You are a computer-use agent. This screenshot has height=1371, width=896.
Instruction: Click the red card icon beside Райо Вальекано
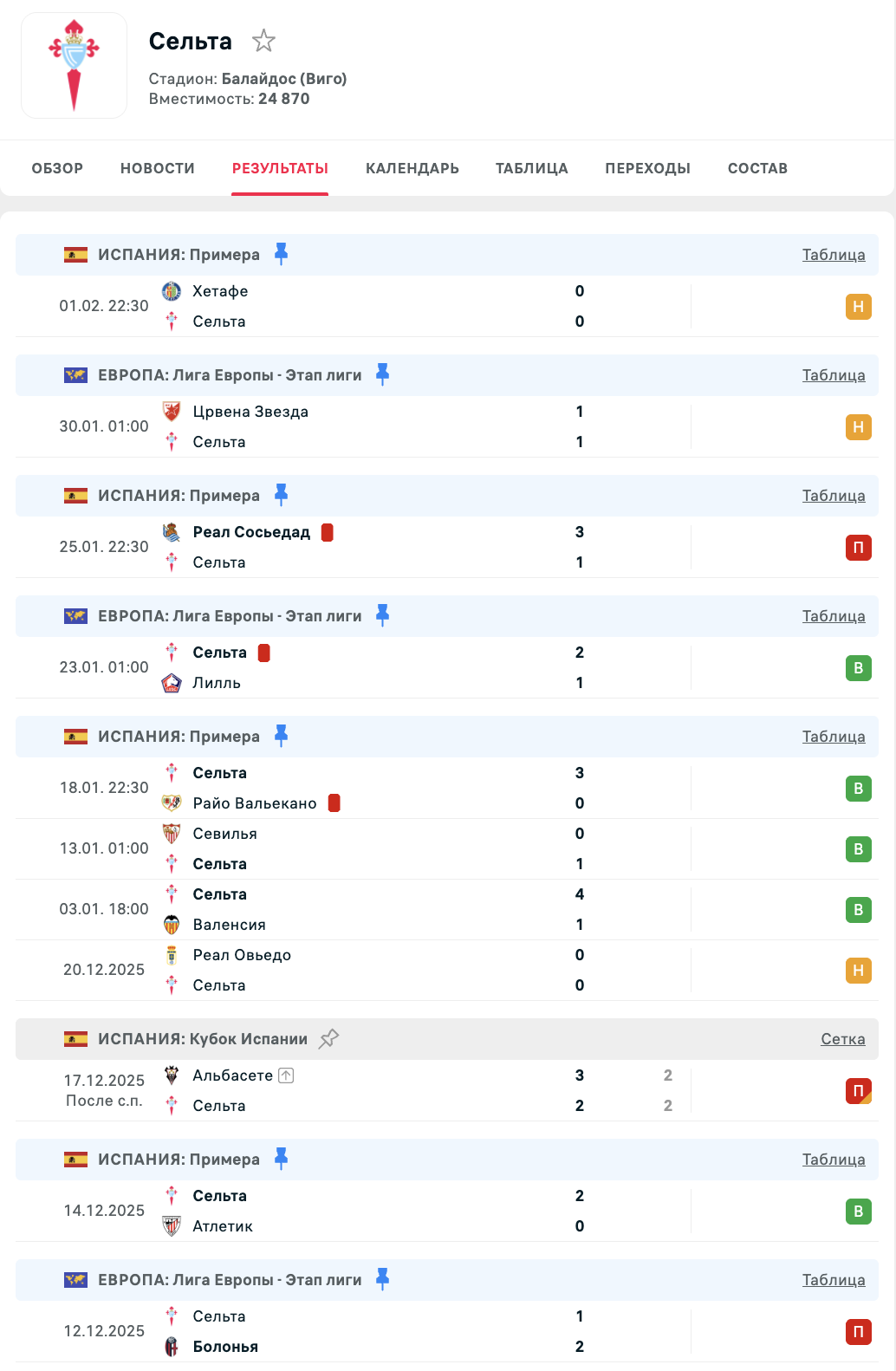click(x=334, y=803)
